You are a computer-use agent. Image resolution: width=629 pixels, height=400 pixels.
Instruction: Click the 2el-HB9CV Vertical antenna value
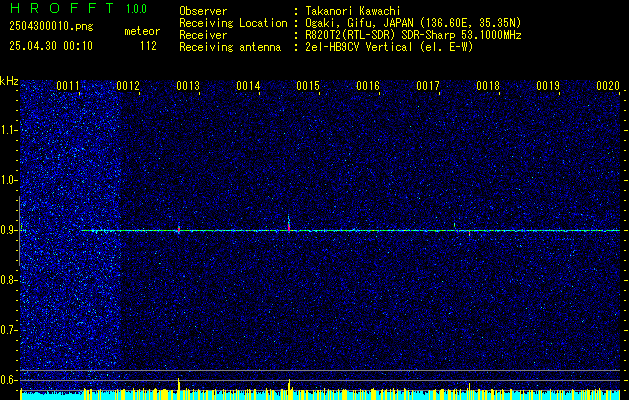[x=389, y=47]
